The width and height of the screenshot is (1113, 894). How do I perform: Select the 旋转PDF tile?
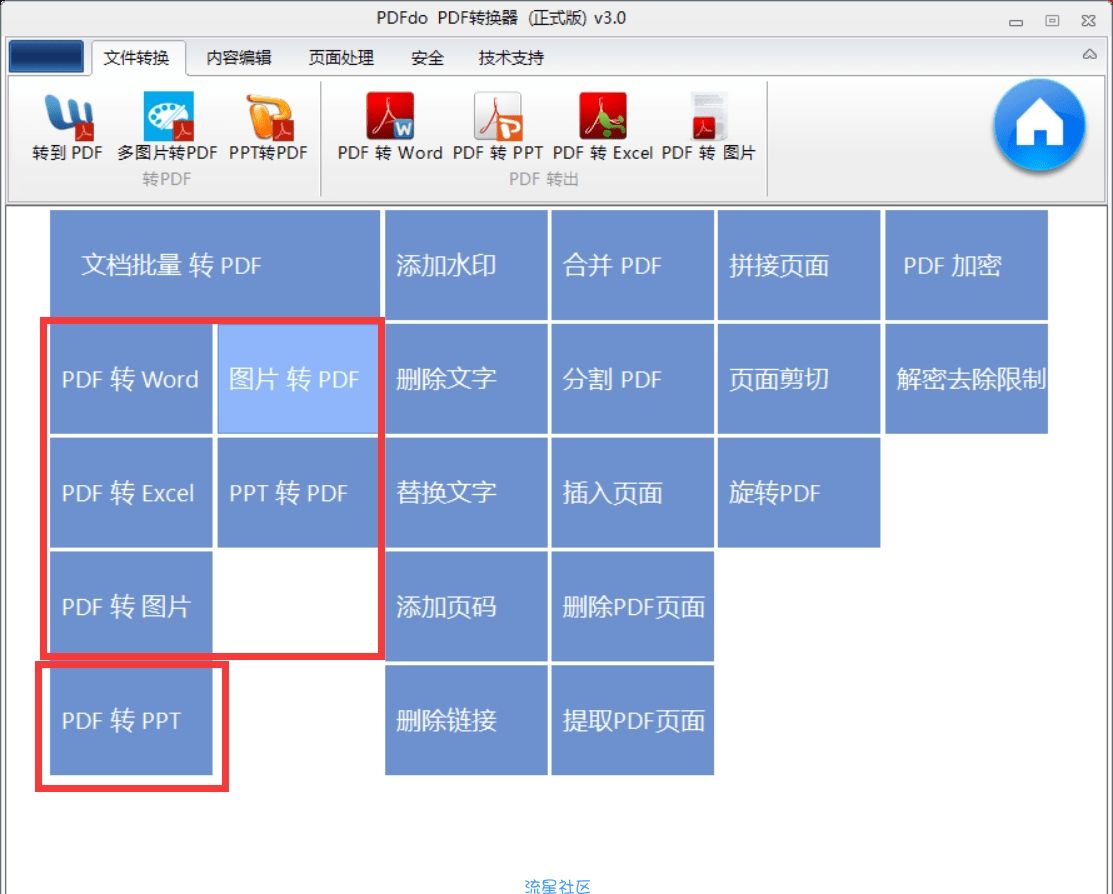tap(799, 492)
